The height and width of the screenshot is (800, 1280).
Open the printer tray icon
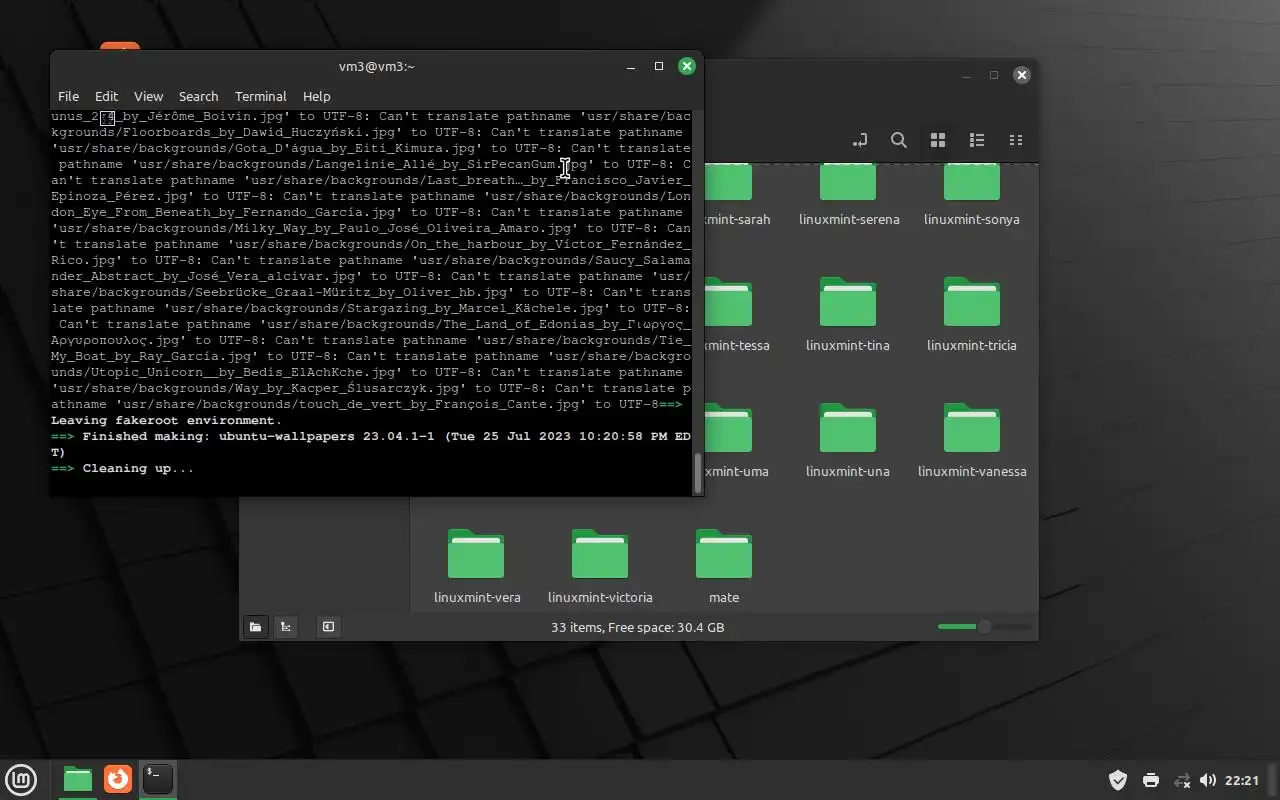(x=1150, y=780)
